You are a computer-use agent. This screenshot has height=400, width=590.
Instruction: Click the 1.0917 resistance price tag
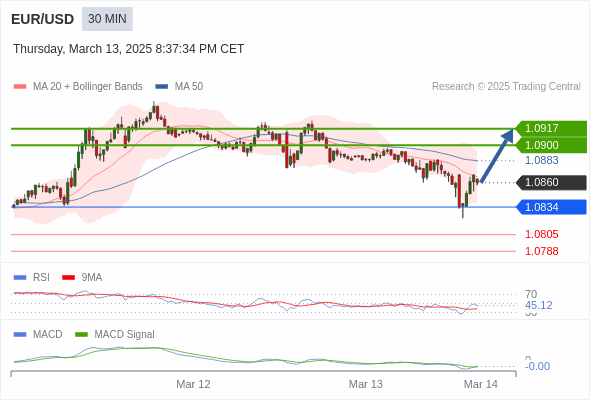(x=551, y=128)
